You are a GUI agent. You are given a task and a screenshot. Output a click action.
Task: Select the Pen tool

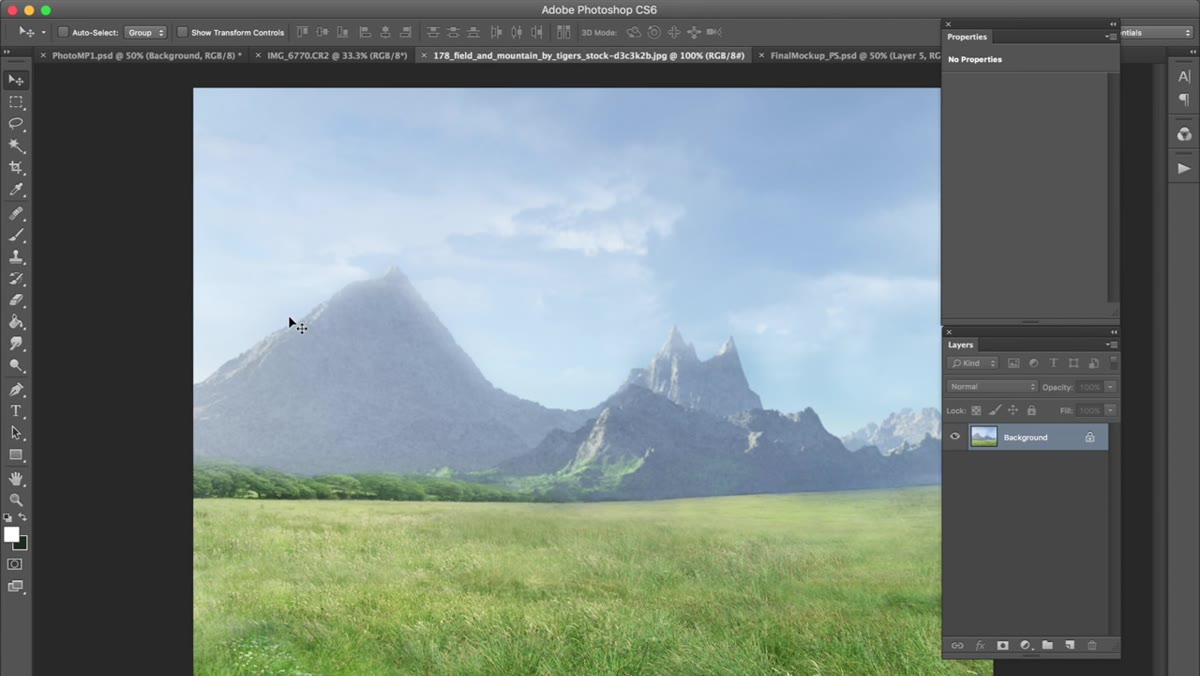tap(16, 389)
